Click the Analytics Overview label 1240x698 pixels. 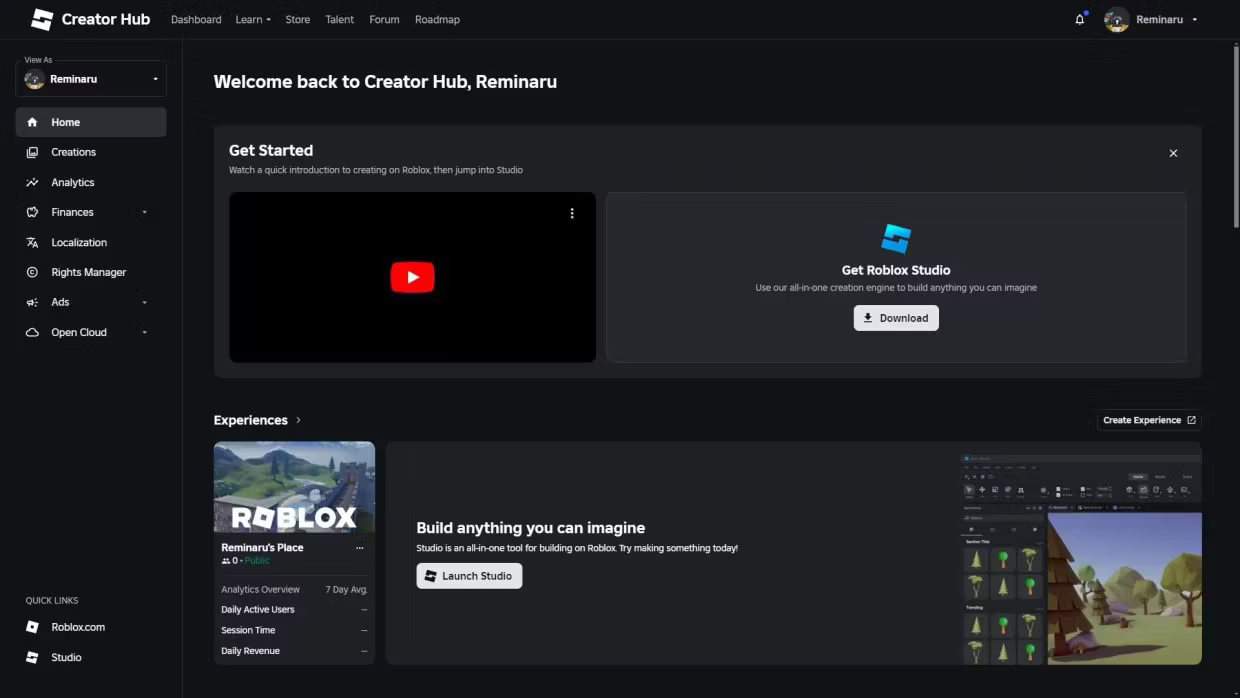click(260, 590)
